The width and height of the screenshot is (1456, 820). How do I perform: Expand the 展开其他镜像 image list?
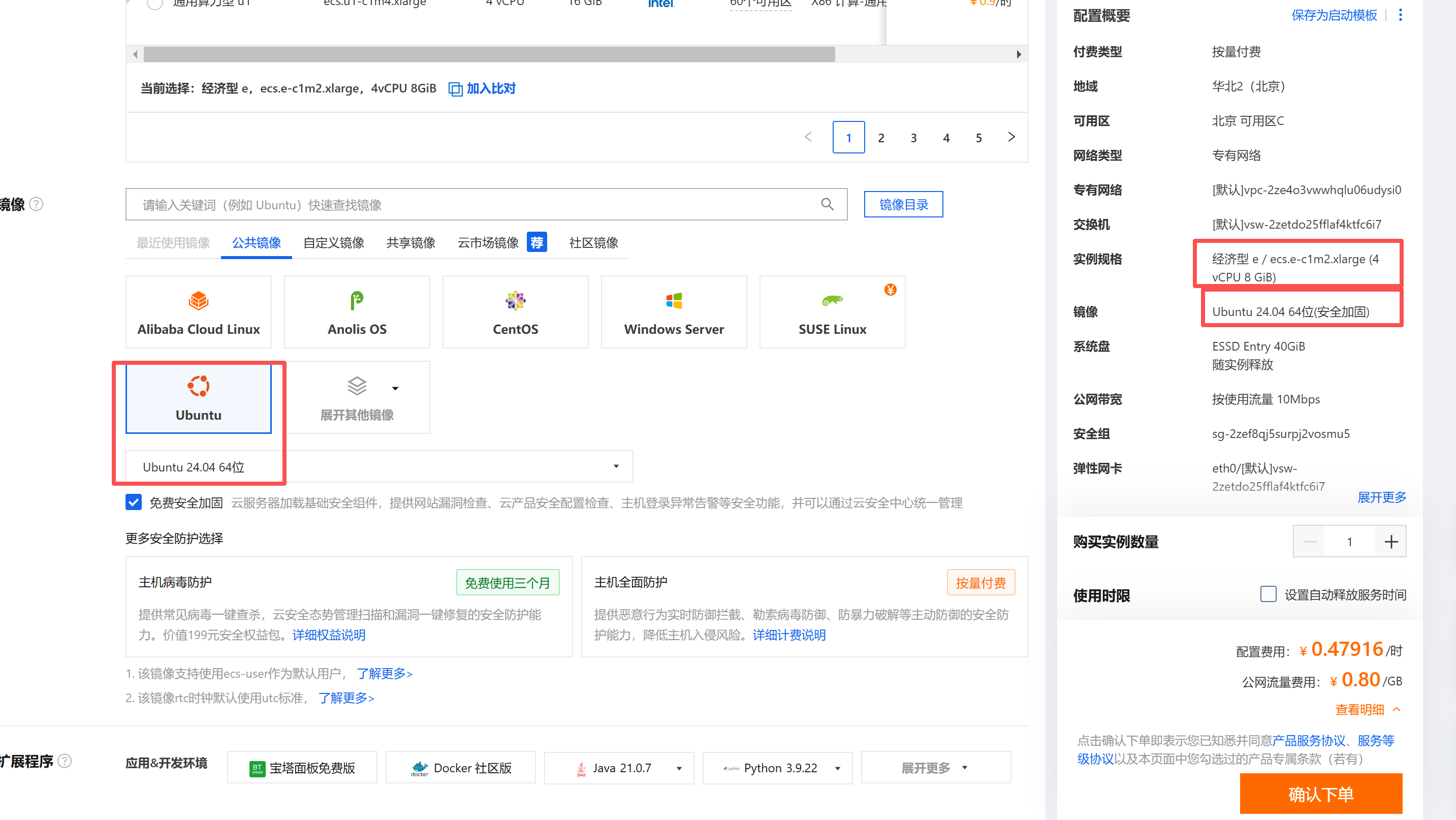(357, 397)
